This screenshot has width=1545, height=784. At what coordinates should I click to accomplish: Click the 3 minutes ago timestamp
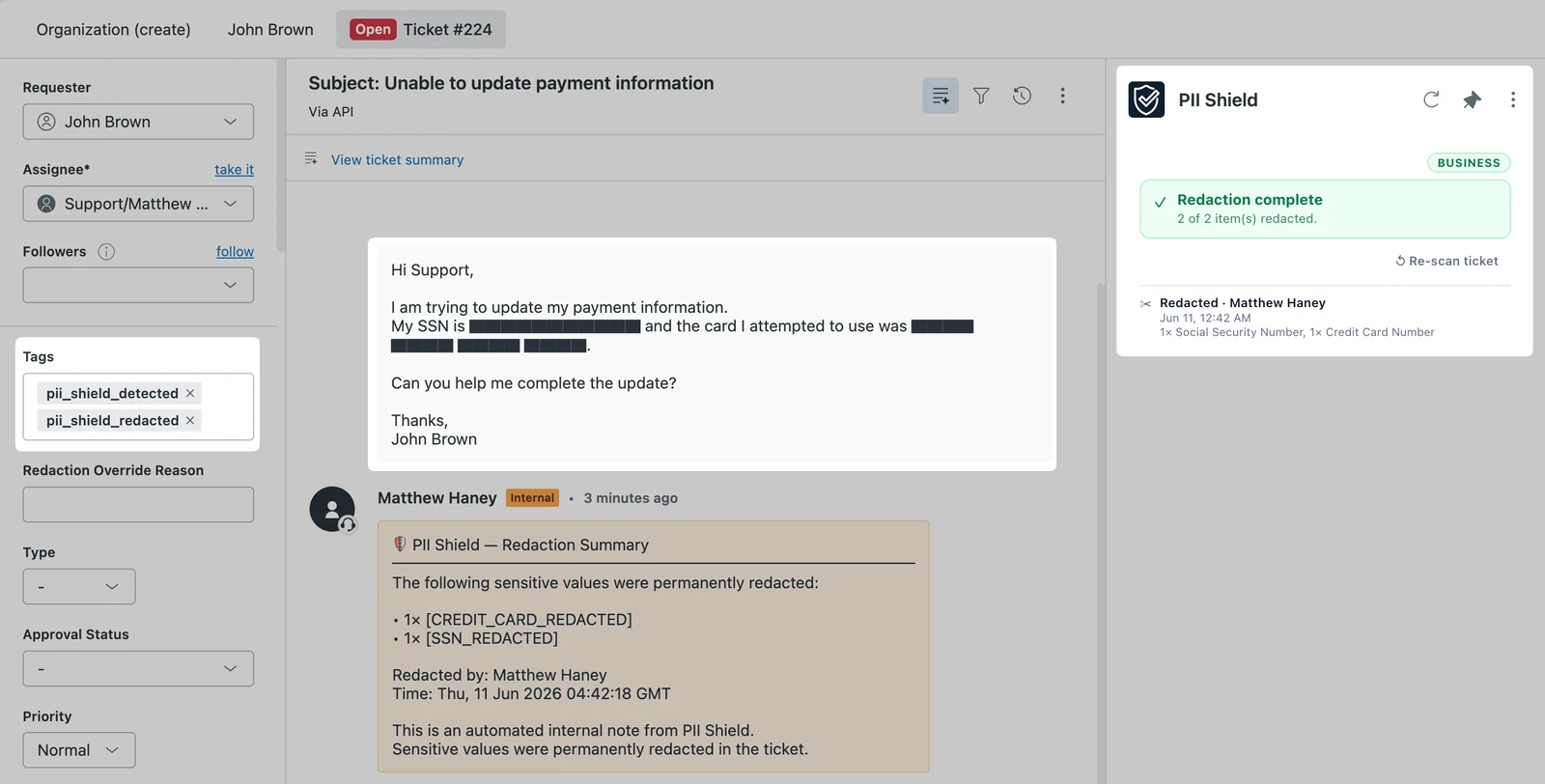click(631, 498)
